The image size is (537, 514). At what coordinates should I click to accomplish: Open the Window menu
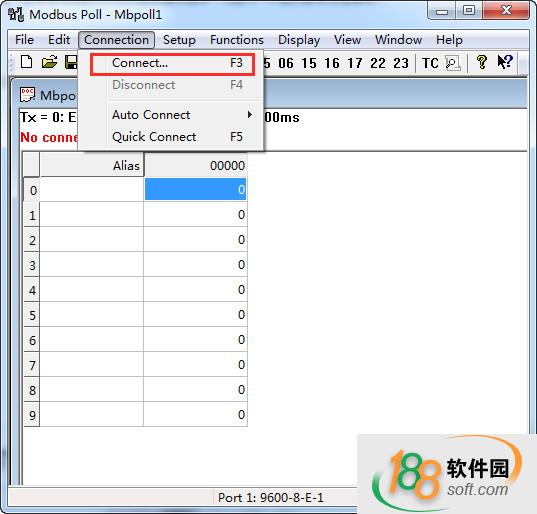point(398,40)
